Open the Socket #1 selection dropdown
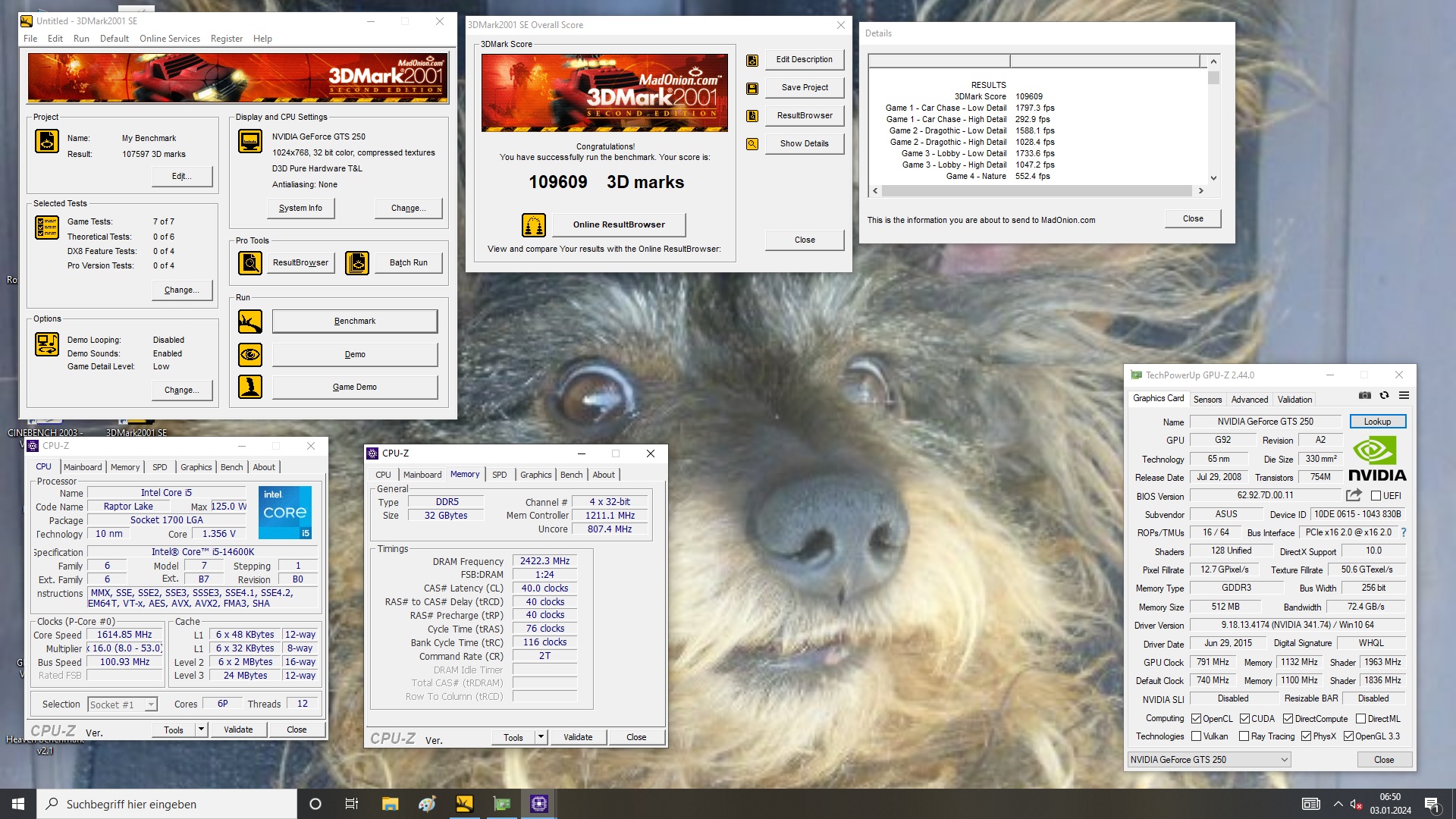Screen dimensions: 1456x819 [122, 704]
